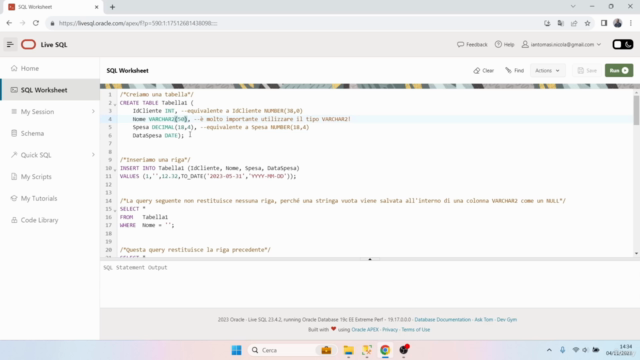
Task: Open the Help link
Action: point(504,44)
